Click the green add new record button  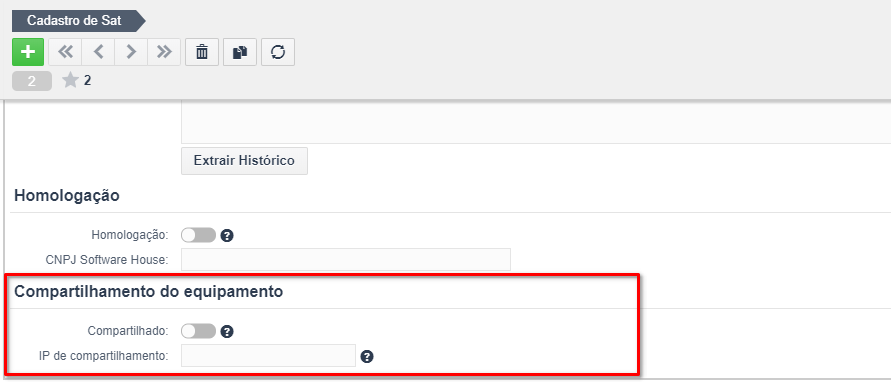tap(28, 52)
